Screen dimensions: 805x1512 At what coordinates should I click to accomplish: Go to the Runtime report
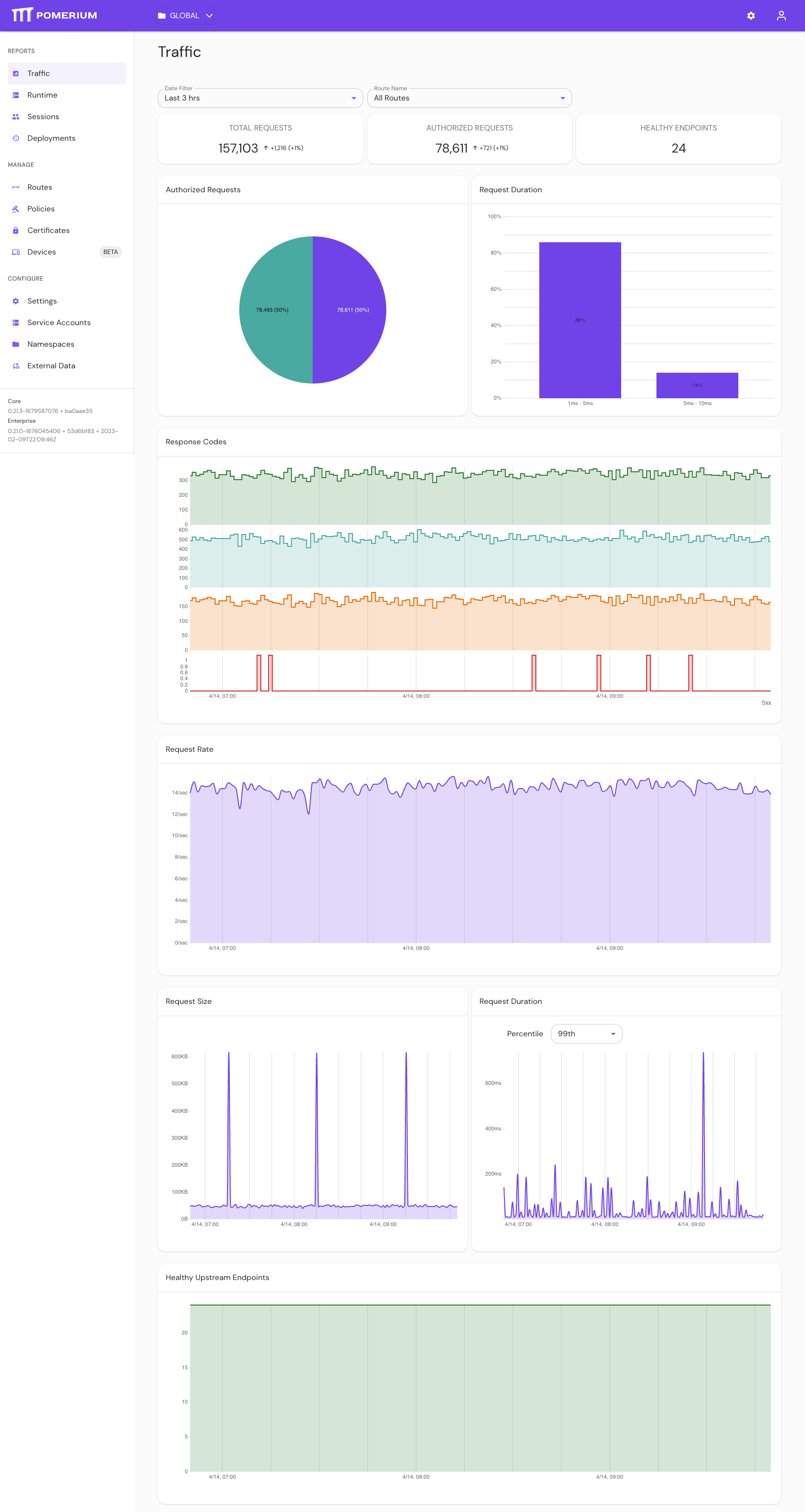pos(67,95)
